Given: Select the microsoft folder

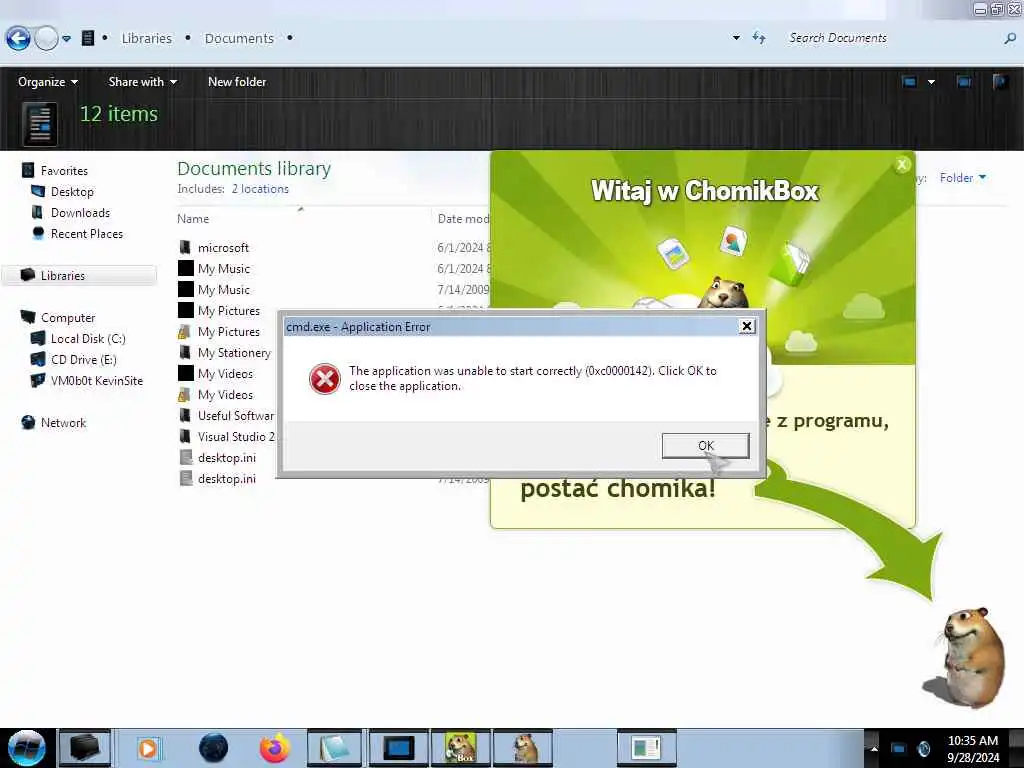Looking at the screenshot, I should 223,248.
